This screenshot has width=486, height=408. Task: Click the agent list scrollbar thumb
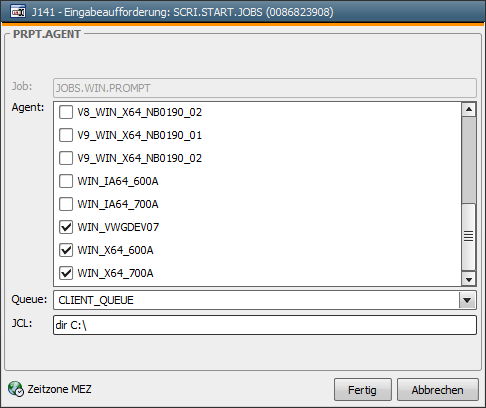[x=469, y=237]
